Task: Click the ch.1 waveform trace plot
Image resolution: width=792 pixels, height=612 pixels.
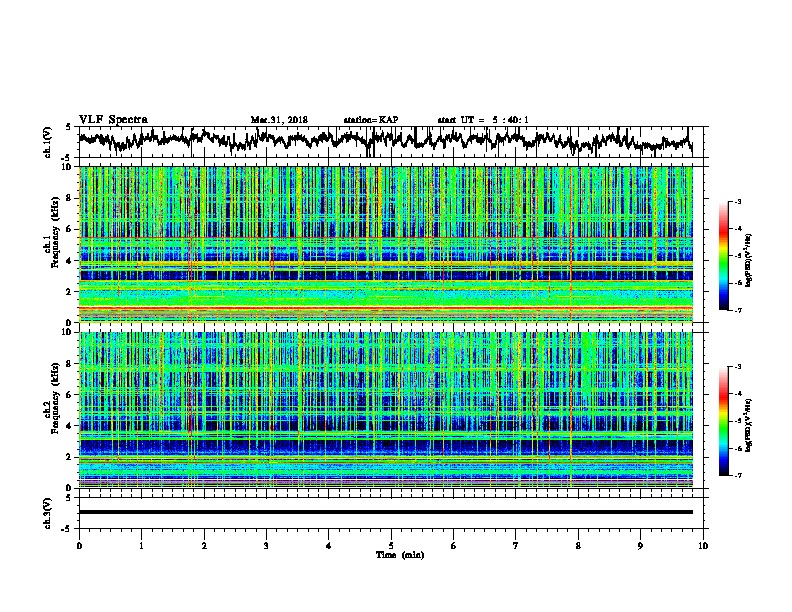Action: (x=386, y=141)
